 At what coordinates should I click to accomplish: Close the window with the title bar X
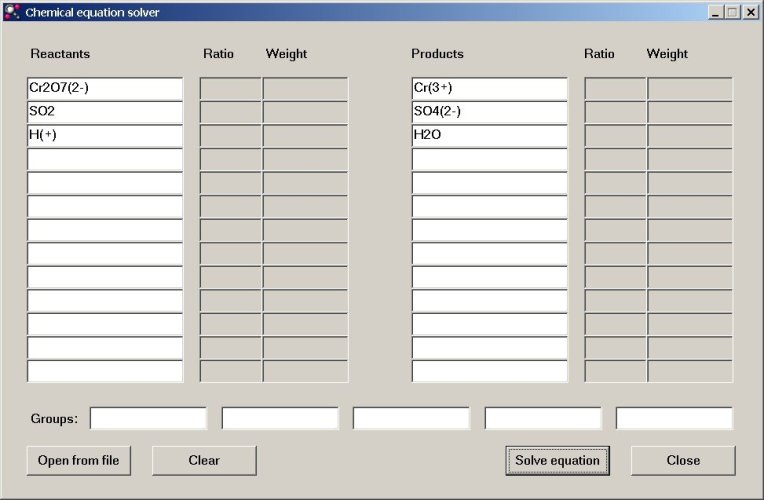coord(751,12)
